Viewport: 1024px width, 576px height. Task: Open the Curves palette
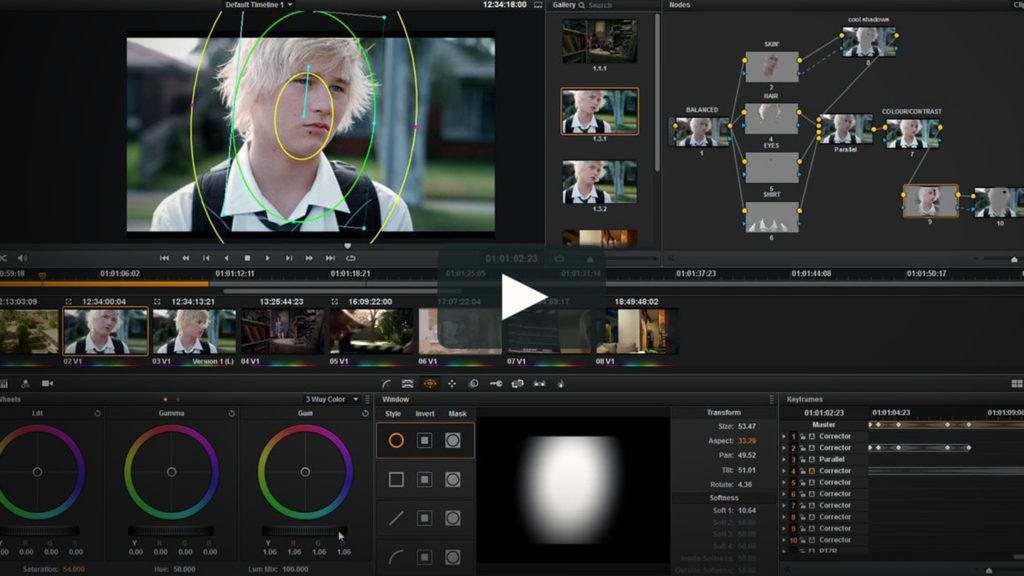385,384
